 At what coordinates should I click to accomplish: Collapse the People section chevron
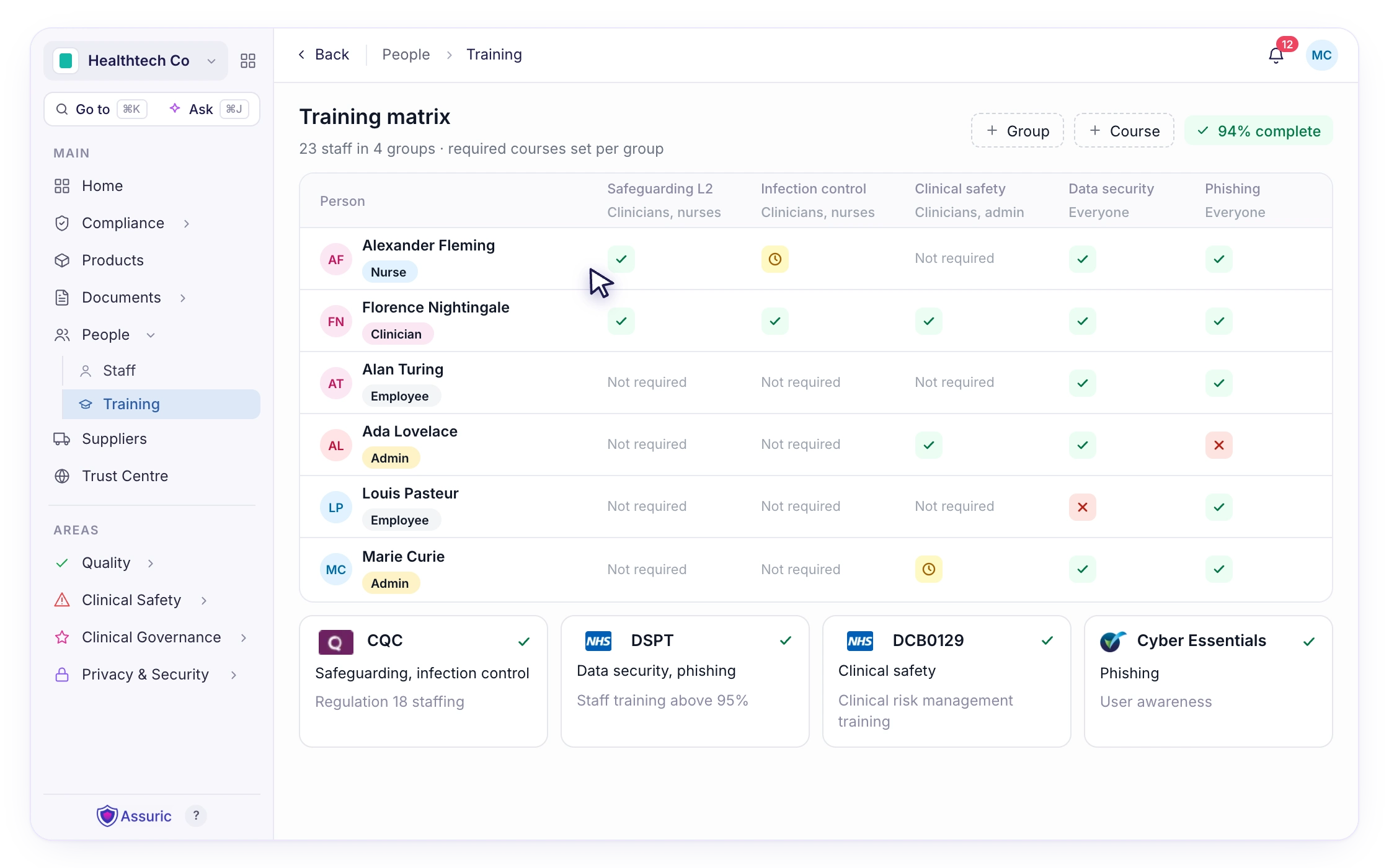(150, 335)
